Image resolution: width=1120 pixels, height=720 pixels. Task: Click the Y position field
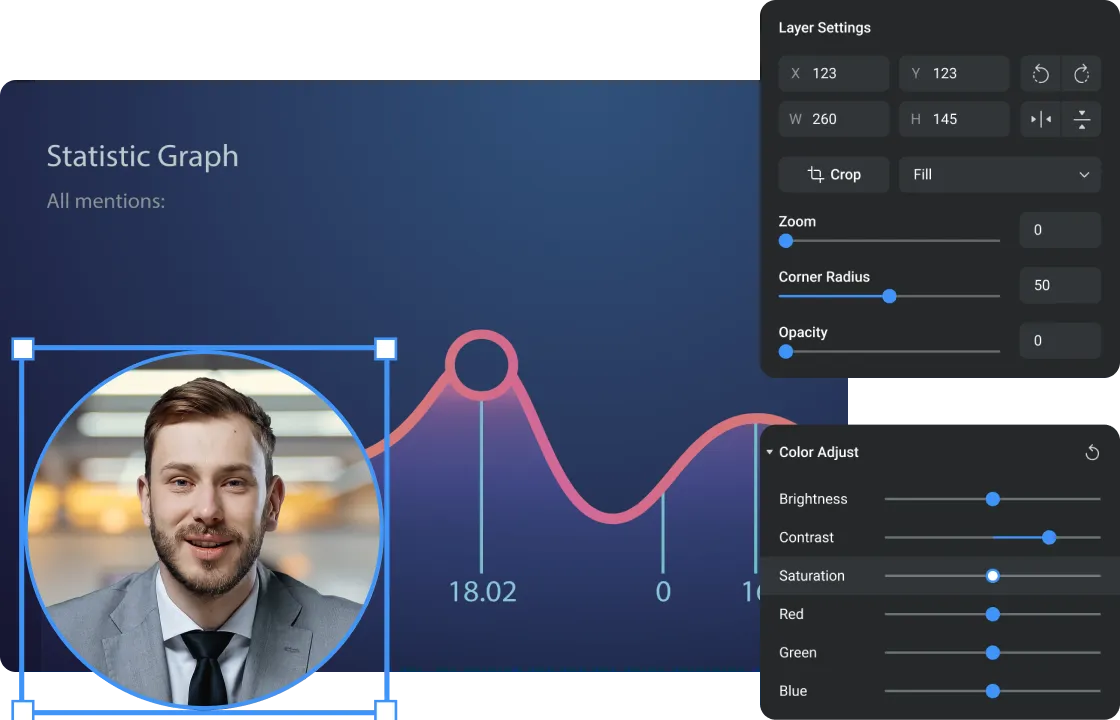(954, 74)
